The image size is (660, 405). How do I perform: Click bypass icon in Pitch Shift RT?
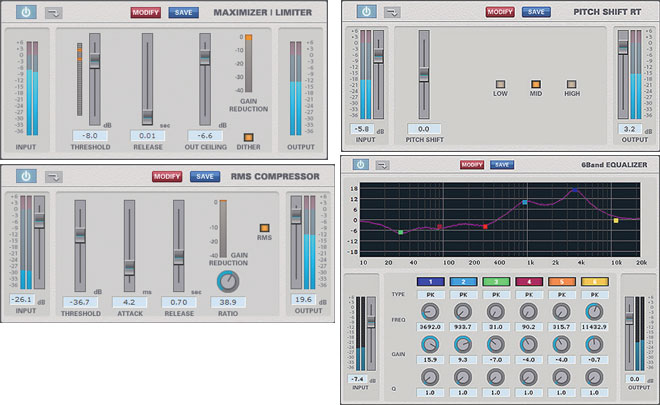click(394, 11)
